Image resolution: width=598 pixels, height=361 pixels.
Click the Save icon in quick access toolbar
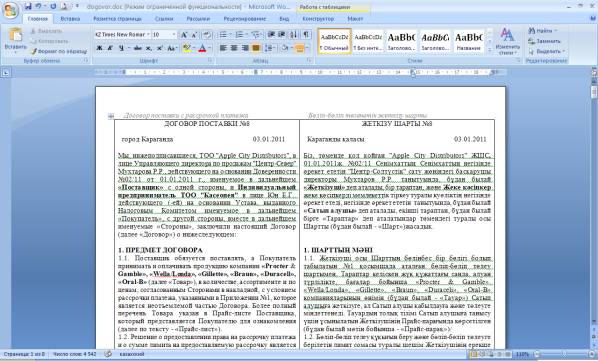tap(28, 6)
